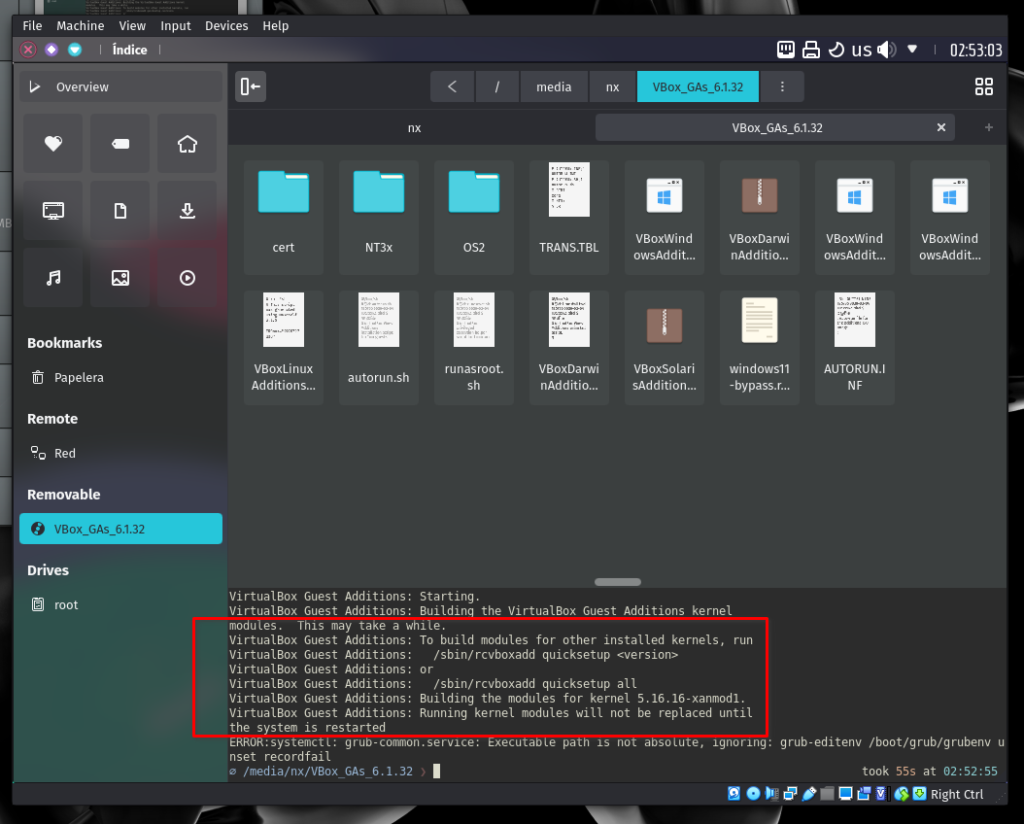Open the Downloads folder shortcut
The width and height of the screenshot is (1024, 824).
click(187, 211)
